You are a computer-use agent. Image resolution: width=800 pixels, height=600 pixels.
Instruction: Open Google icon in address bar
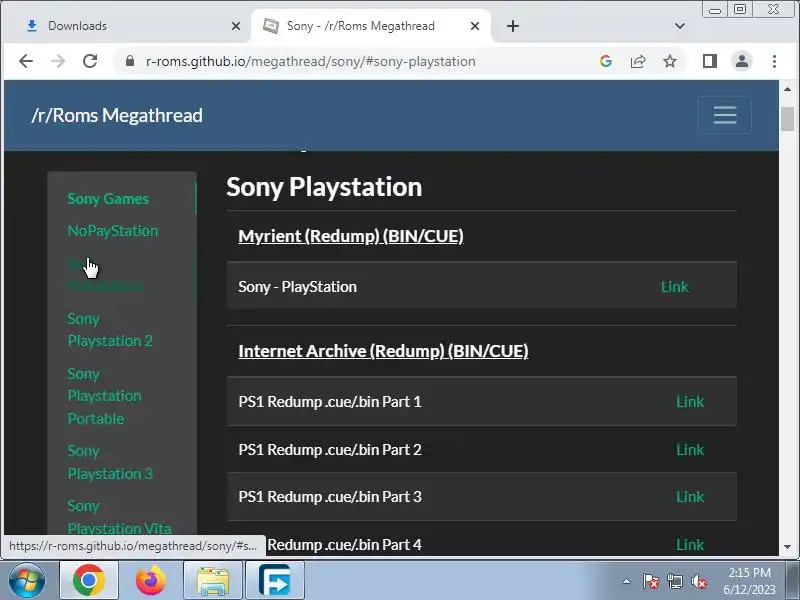pyautogui.click(x=606, y=61)
